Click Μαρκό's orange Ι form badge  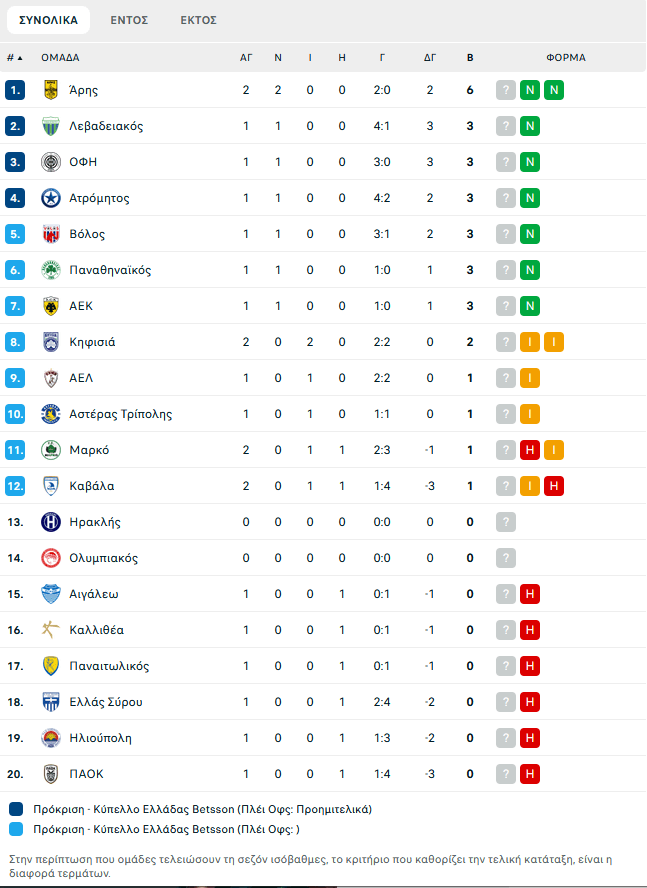coord(554,450)
